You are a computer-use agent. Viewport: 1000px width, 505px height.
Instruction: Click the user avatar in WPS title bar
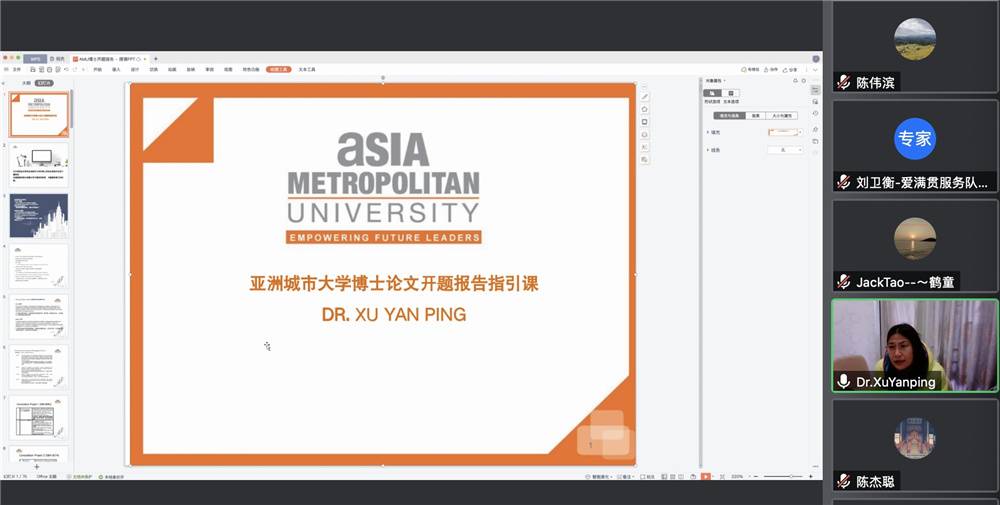click(x=815, y=59)
